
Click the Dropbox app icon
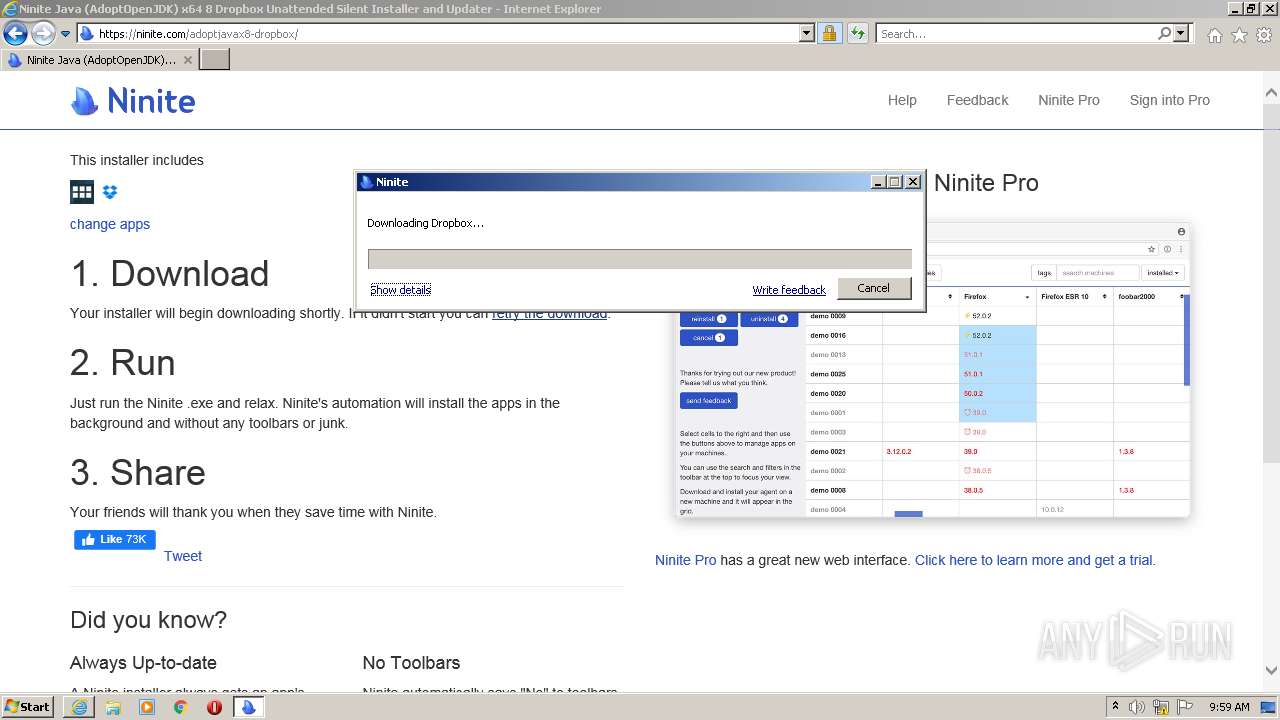110,192
